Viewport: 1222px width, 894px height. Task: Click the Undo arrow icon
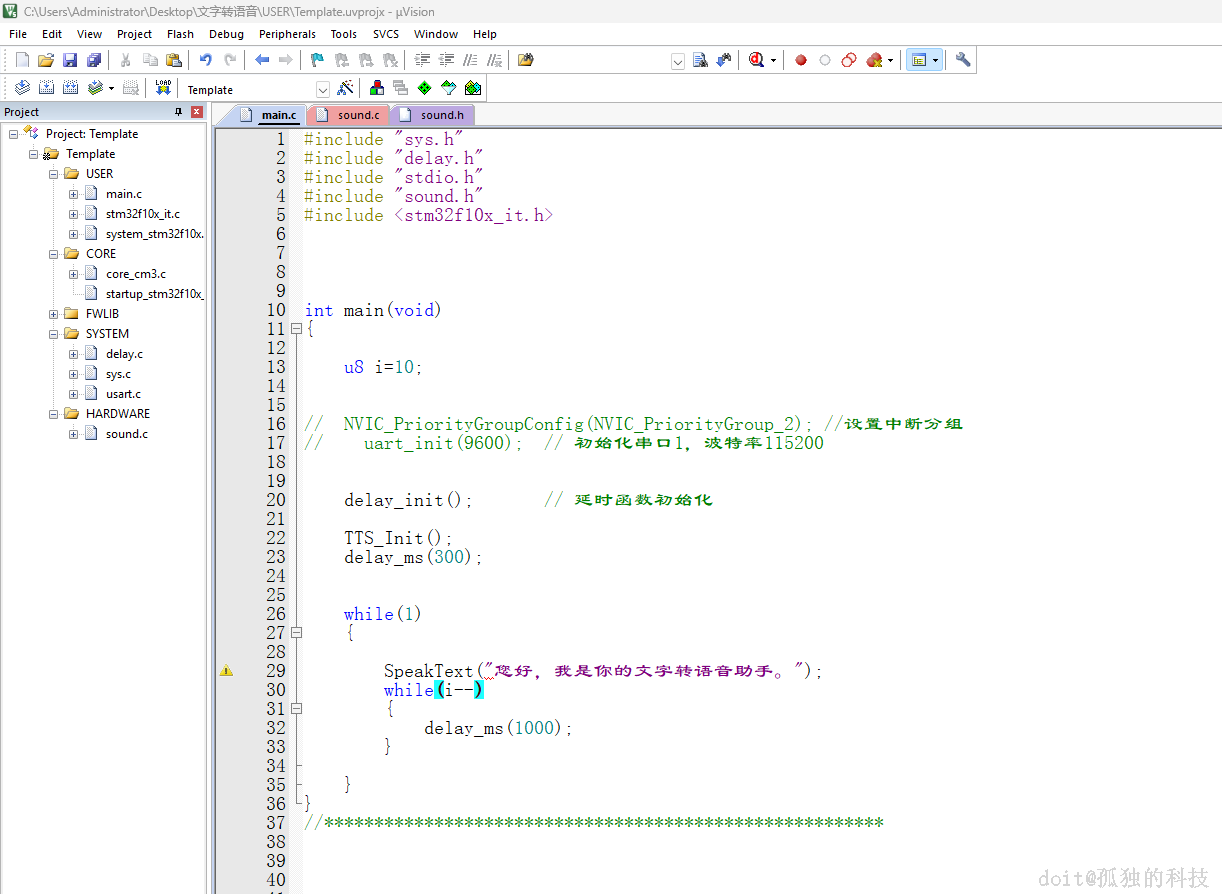pos(206,60)
